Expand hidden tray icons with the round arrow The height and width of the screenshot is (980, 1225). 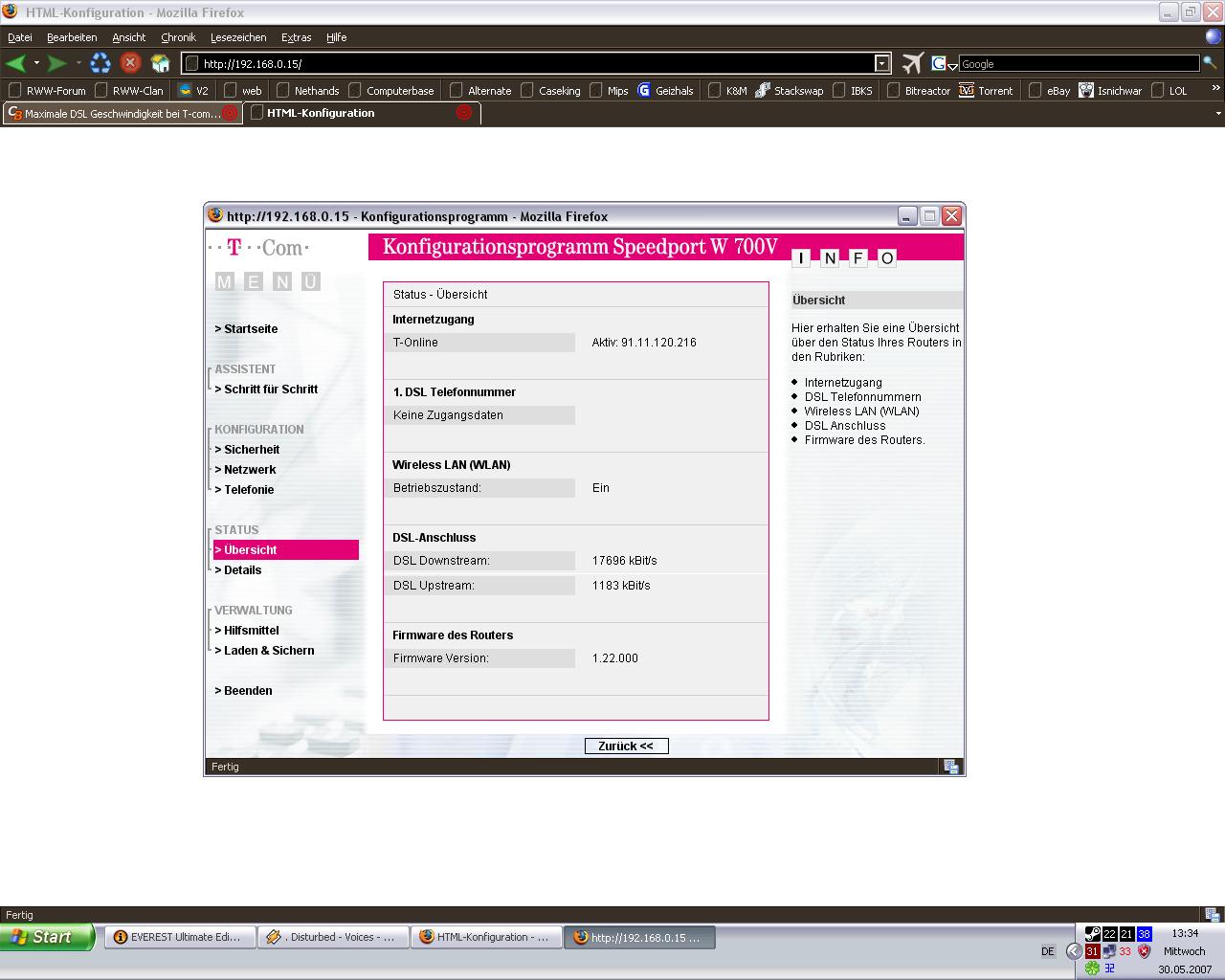pos(1074,951)
